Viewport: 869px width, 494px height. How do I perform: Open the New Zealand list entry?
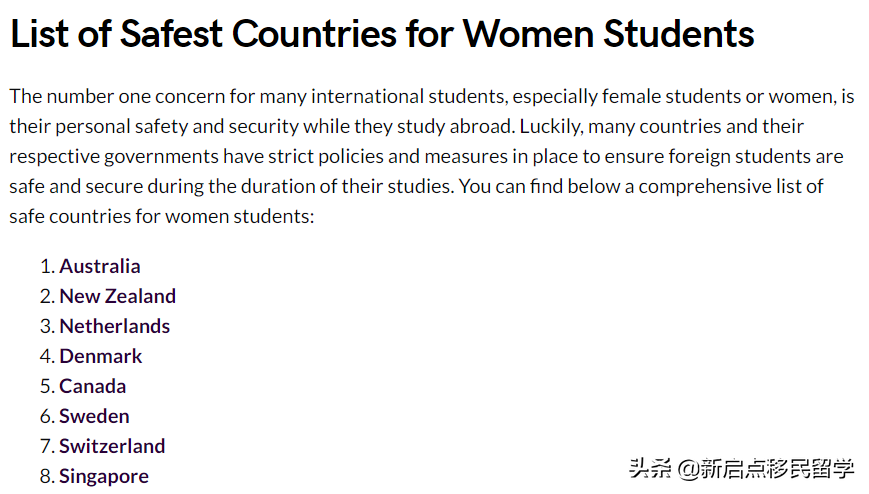click(117, 296)
